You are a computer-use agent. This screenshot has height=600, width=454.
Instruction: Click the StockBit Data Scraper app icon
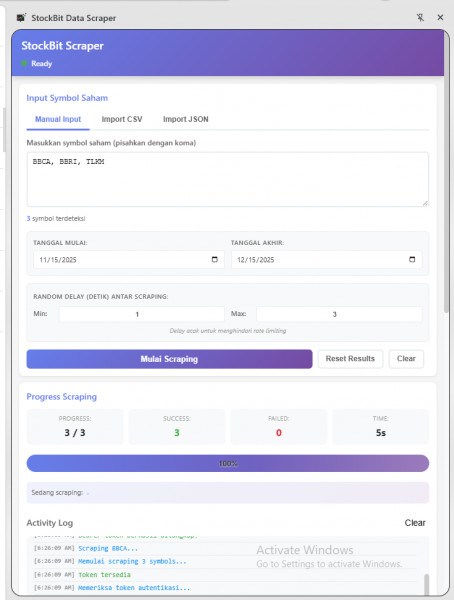pyautogui.click(x=21, y=18)
